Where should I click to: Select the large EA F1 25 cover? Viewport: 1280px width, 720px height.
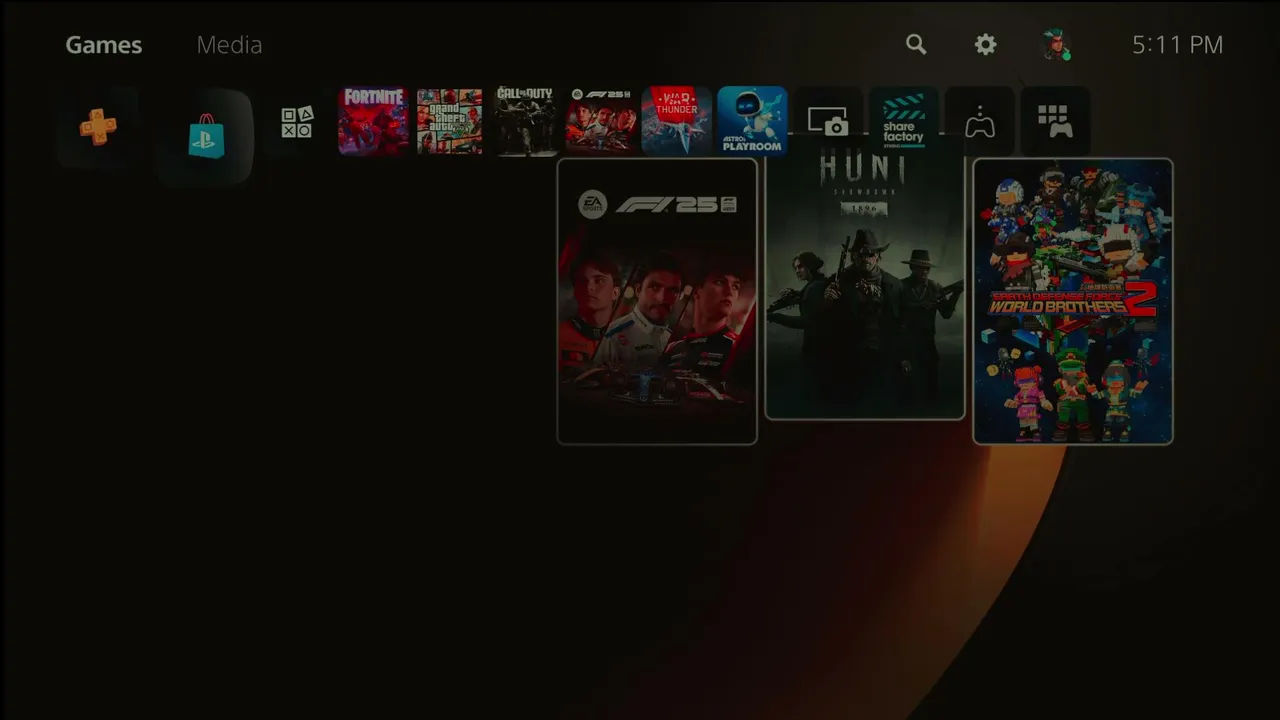click(x=657, y=301)
